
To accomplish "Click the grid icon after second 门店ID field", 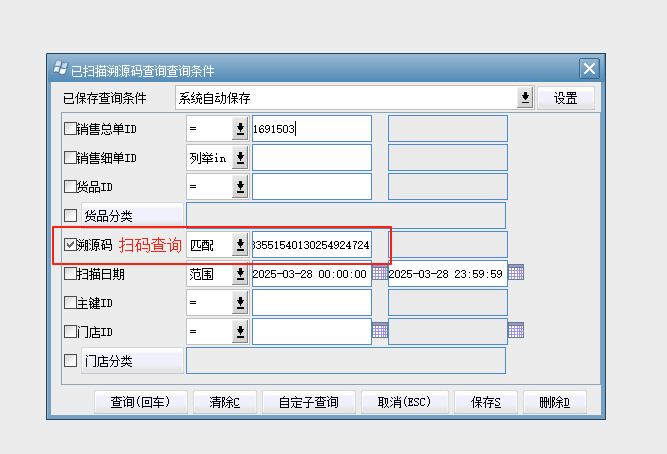I will [x=516, y=330].
